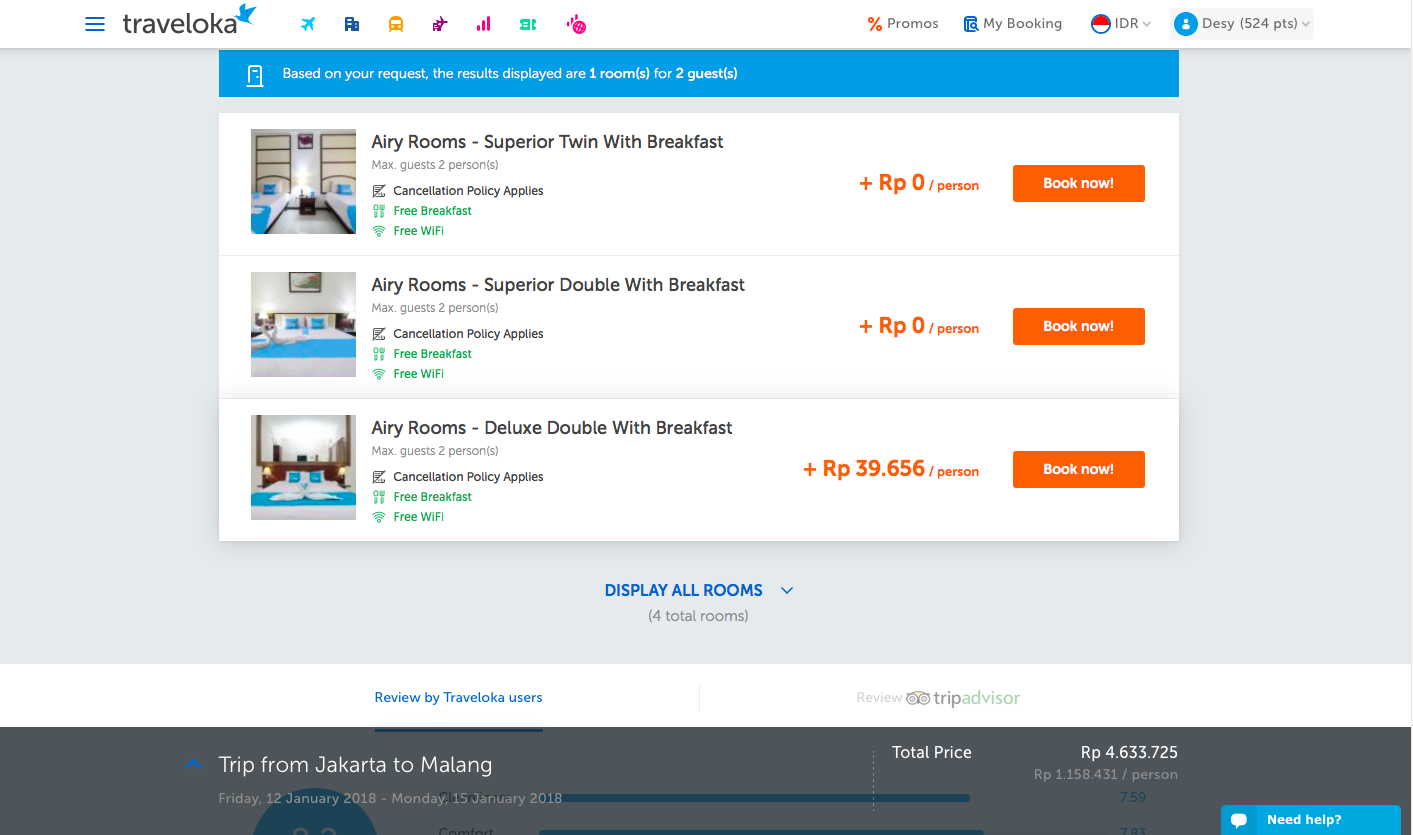Click the Rp 1.158.431 / person text
Screen dimensions: 1413x835
point(1106,775)
